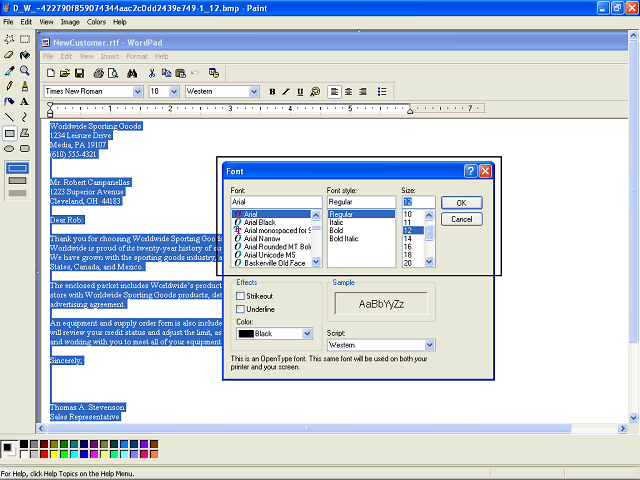Screen dimensions: 640x480
Task: Click the WordPad Date/Time insert icon
Action: pos(214,73)
